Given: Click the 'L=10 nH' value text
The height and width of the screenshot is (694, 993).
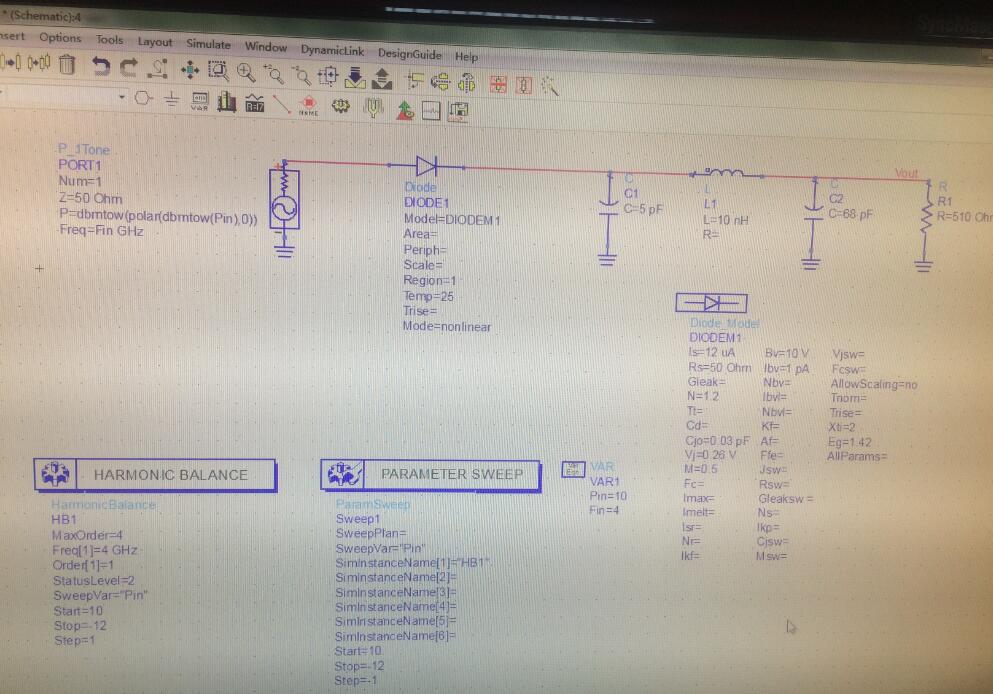Looking at the screenshot, I should click(x=726, y=220).
